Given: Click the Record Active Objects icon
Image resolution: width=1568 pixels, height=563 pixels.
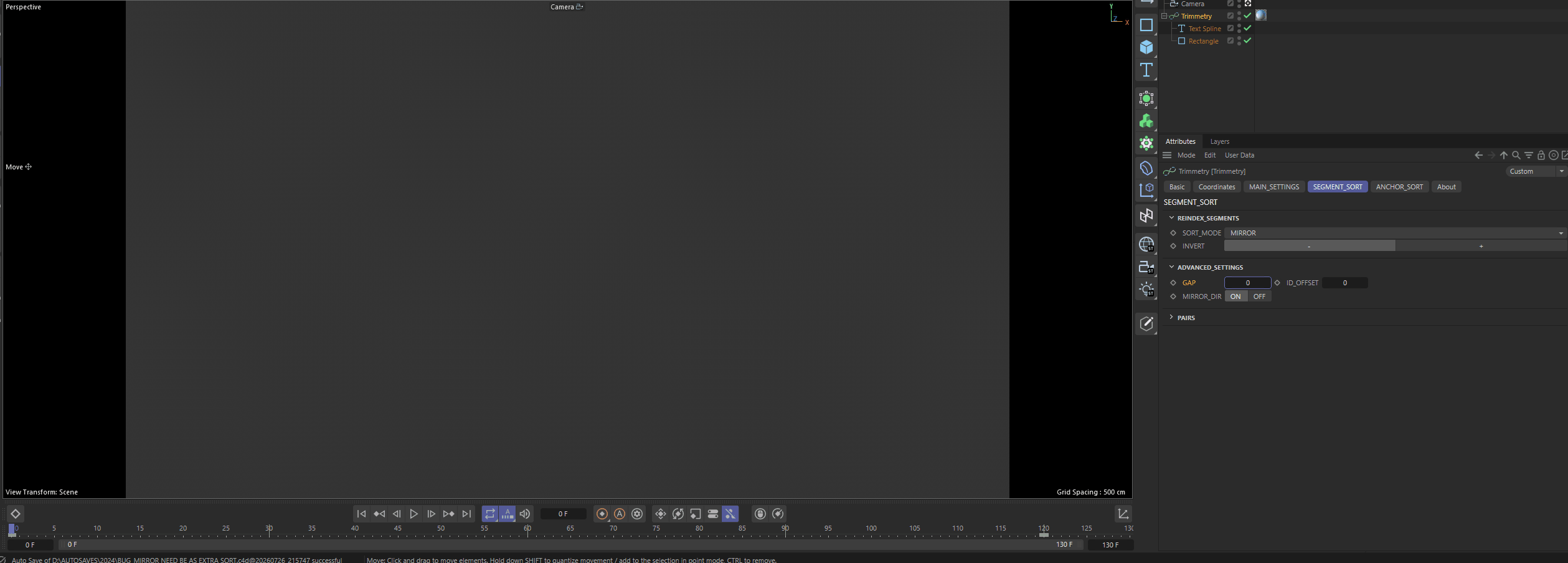Looking at the screenshot, I should pos(602,514).
